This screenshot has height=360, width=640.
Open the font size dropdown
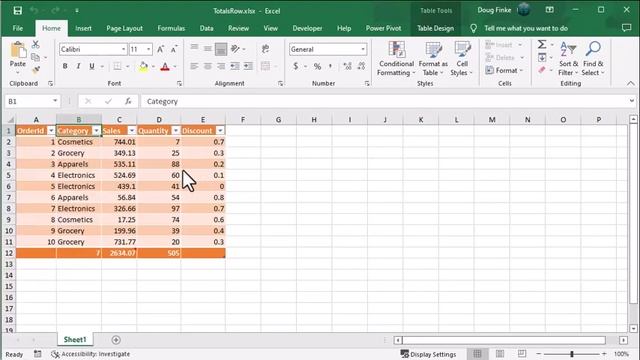pyautogui.click(x=149, y=49)
